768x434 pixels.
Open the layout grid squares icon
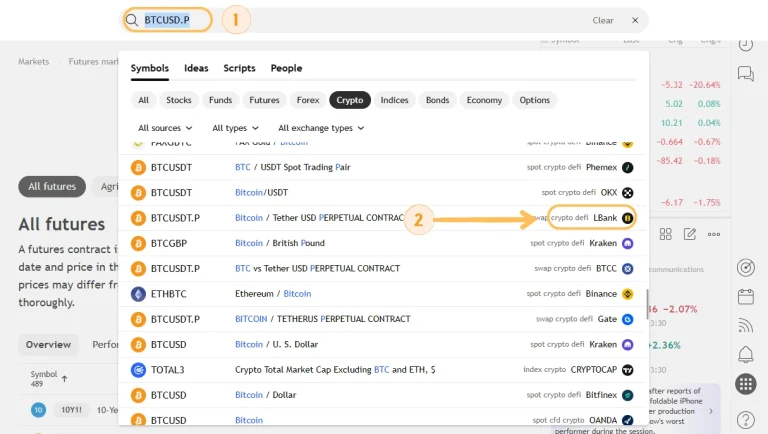666,234
